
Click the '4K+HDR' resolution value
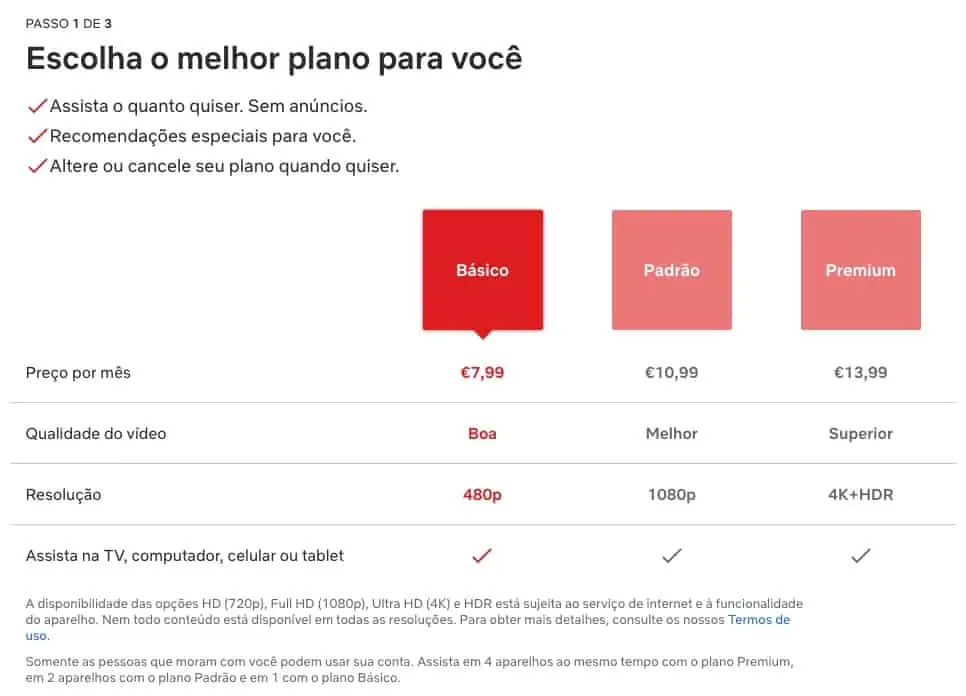pos(860,494)
